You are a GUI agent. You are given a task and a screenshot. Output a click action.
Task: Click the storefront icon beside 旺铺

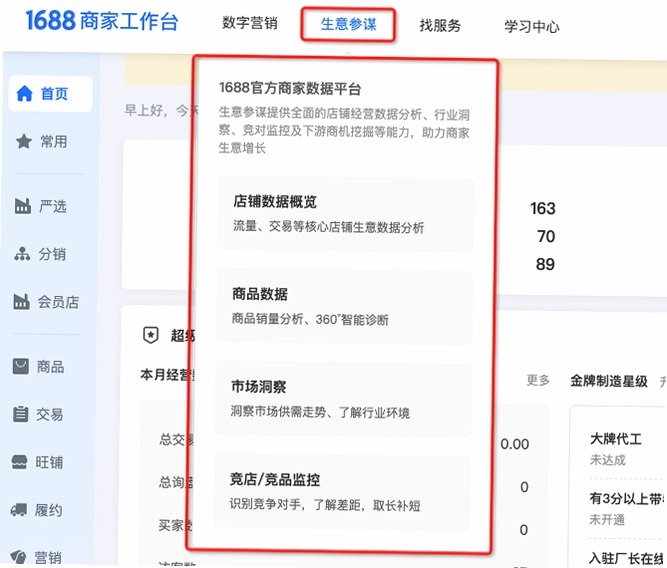click(19, 462)
